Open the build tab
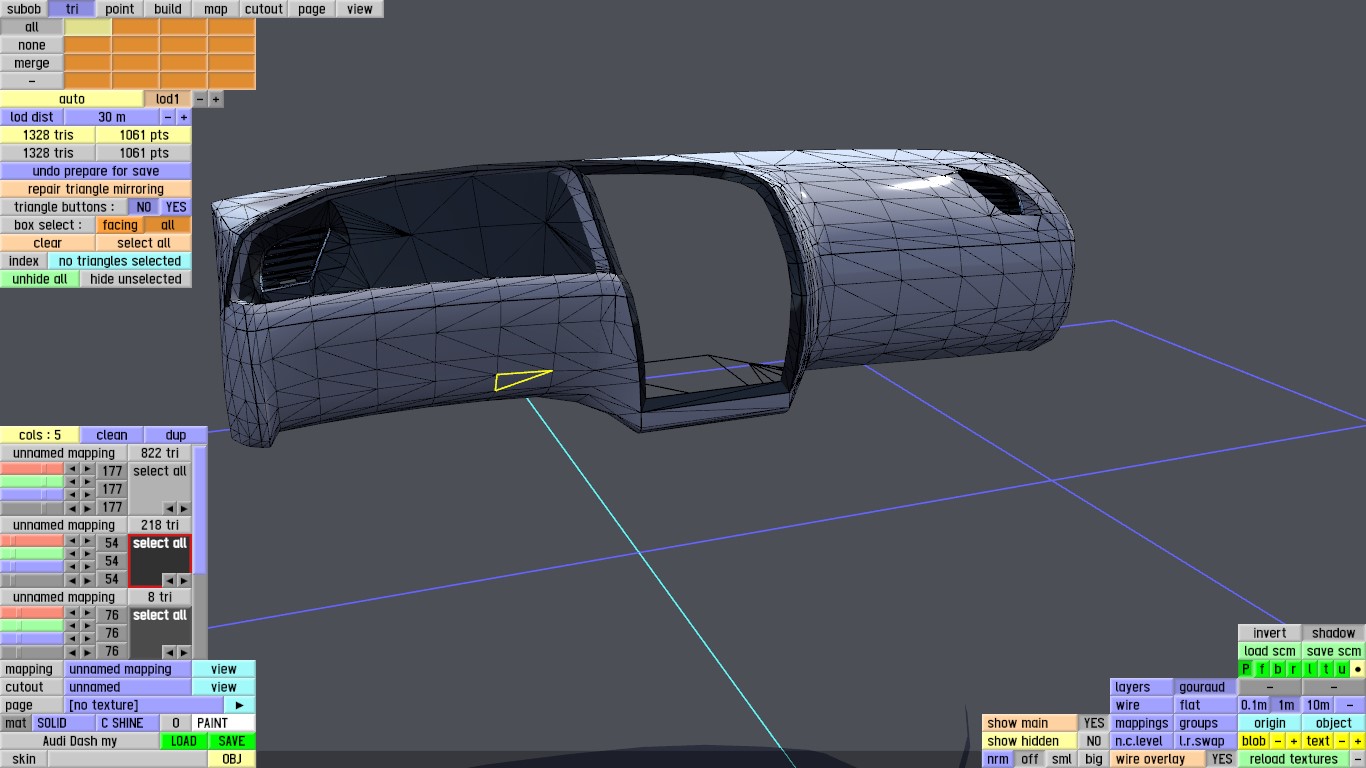 168,9
